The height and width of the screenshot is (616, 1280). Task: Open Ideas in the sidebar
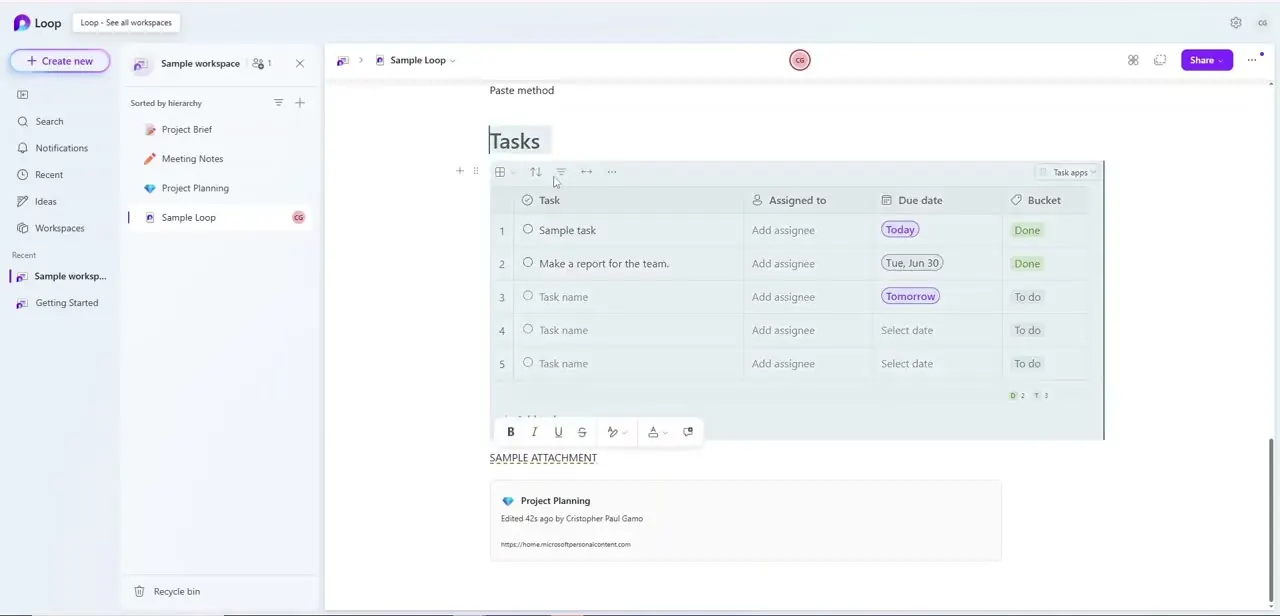pos(46,202)
